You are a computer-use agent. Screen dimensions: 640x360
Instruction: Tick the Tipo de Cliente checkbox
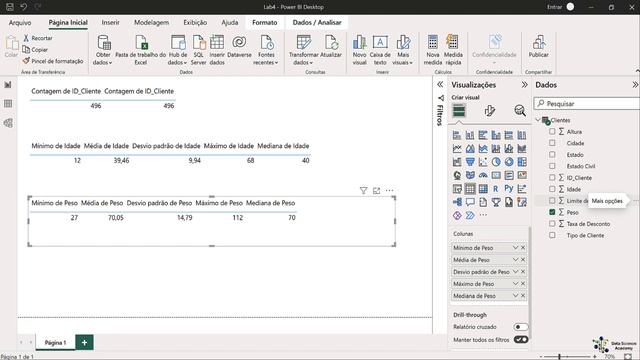(x=552, y=235)
